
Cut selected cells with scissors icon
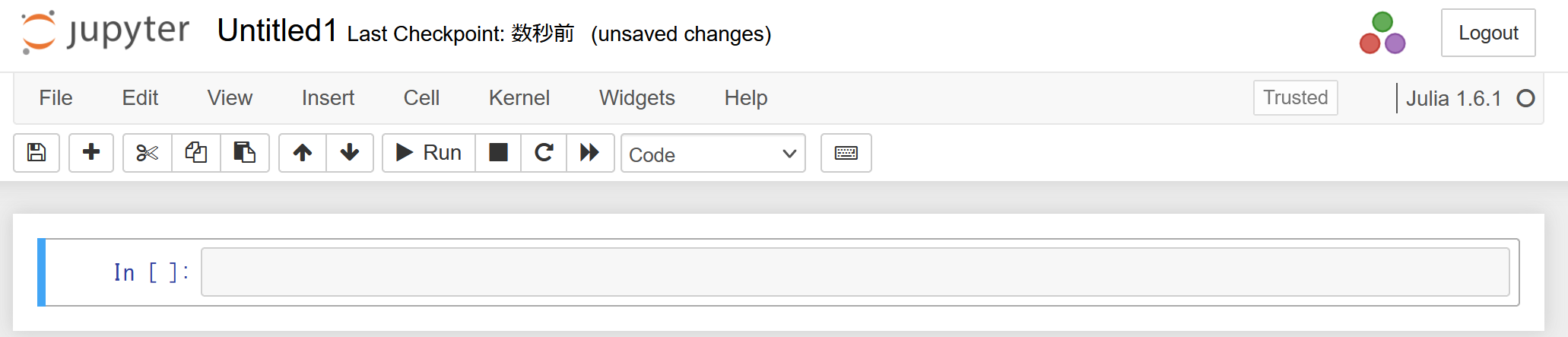click(x=148, y=153)
